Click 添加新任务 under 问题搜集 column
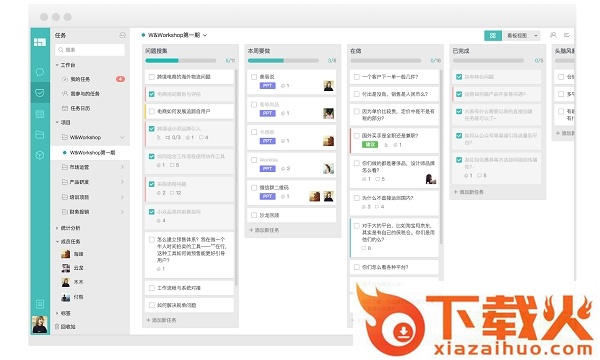The width and height of the screenshot is (600, 360). click(x=161, y=320)
